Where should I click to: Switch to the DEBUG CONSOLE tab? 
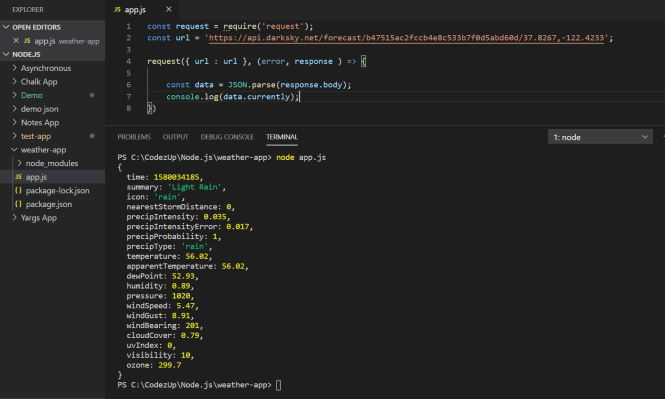coord(227,137)
